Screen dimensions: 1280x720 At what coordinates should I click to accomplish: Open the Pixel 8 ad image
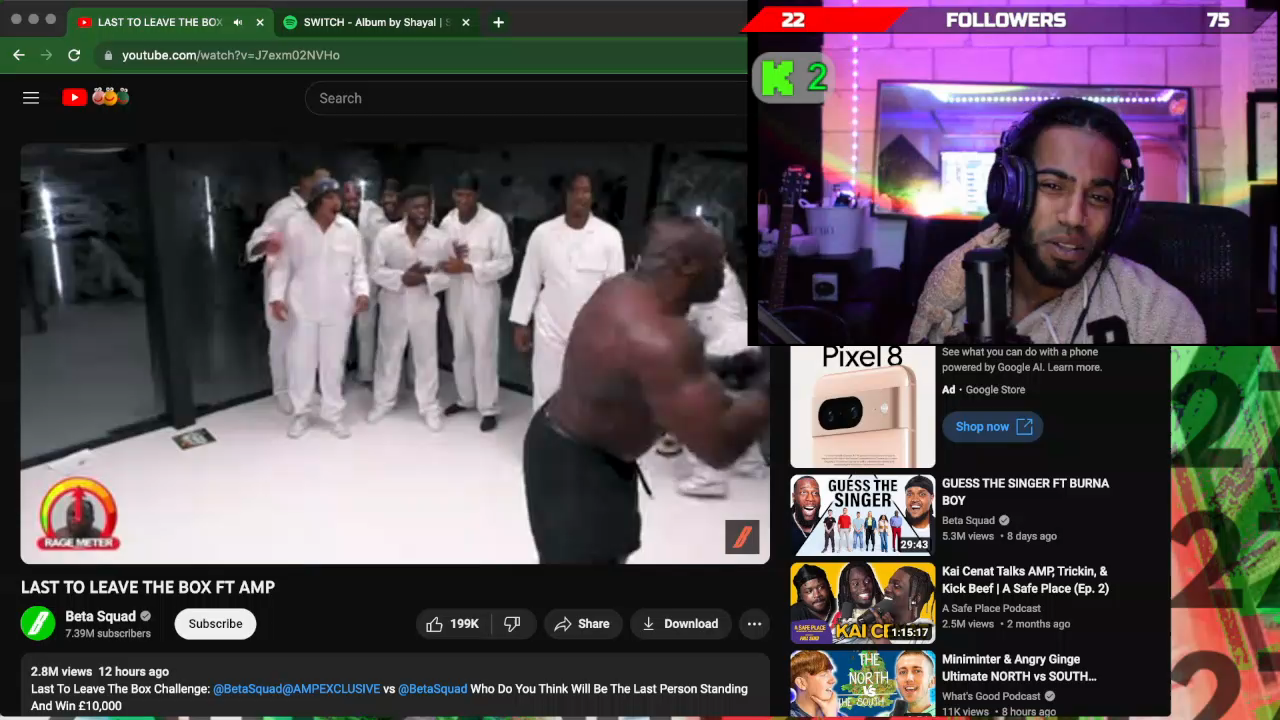[x=863, y=406]
